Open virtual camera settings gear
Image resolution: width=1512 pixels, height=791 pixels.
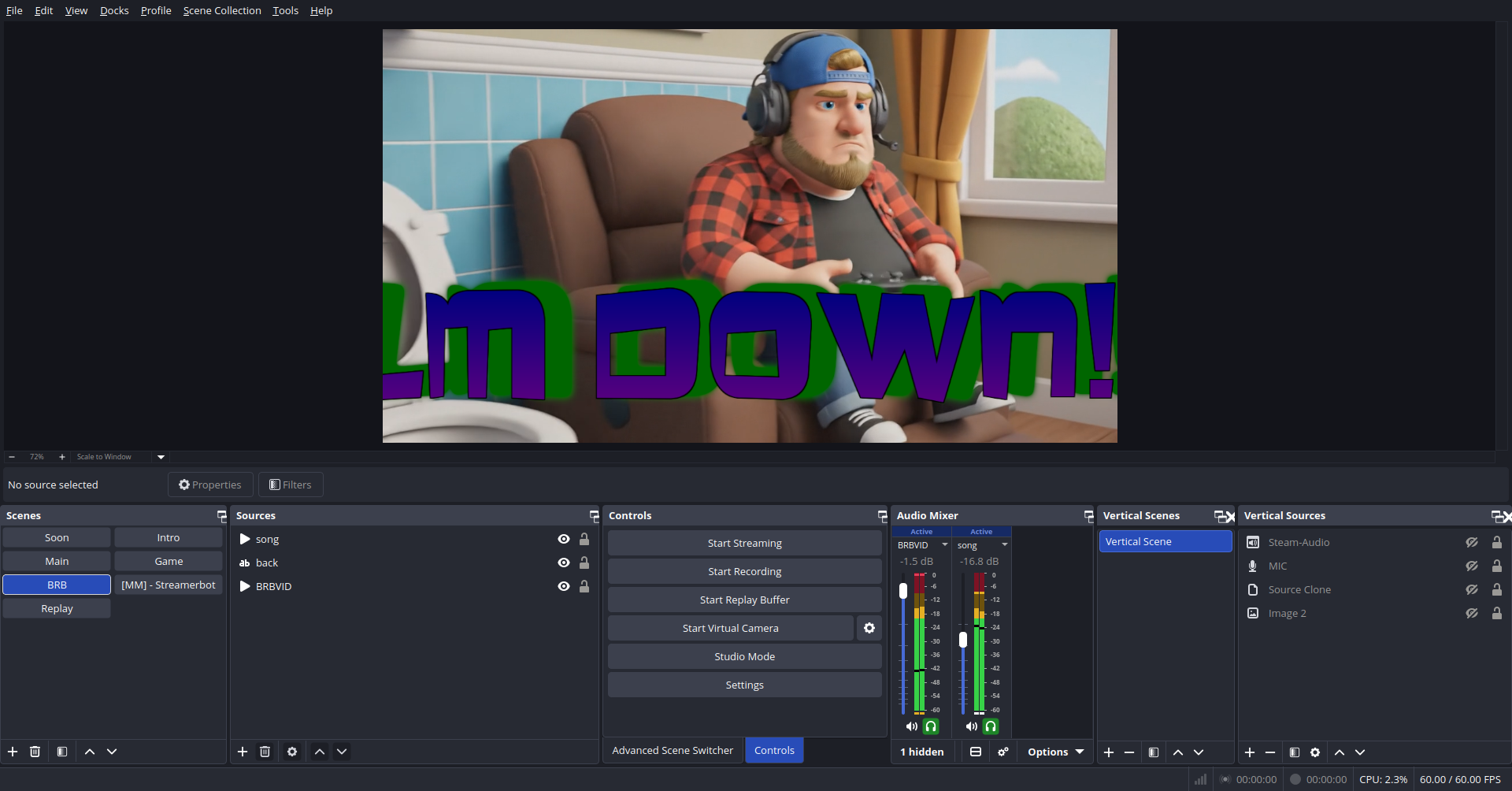(x=869, y=628)
